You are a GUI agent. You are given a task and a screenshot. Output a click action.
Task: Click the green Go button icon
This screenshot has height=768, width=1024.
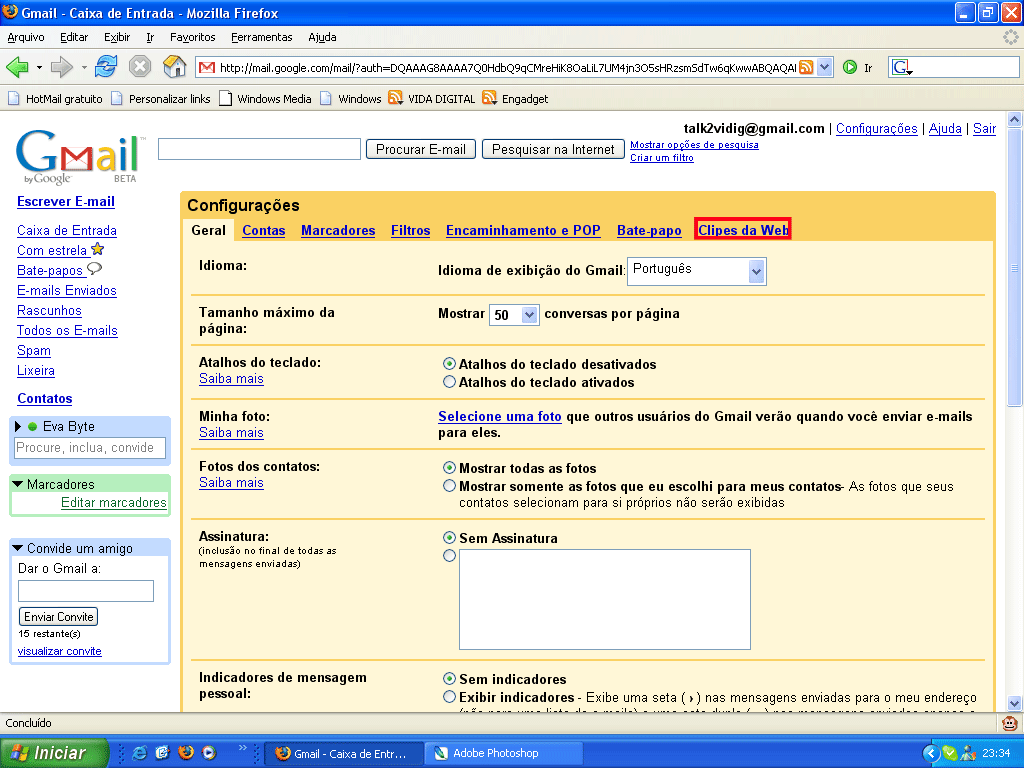click(850, 67)
